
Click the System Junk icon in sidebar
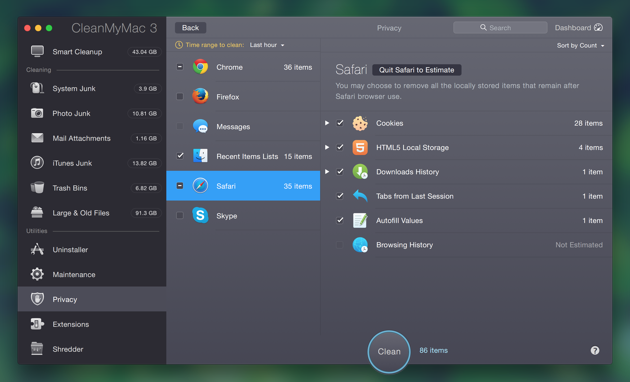click(37, 88)
